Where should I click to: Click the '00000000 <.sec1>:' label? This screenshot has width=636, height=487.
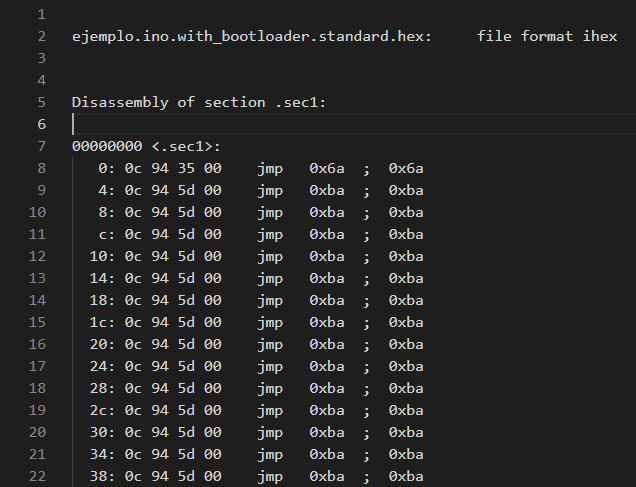(146, 146)
